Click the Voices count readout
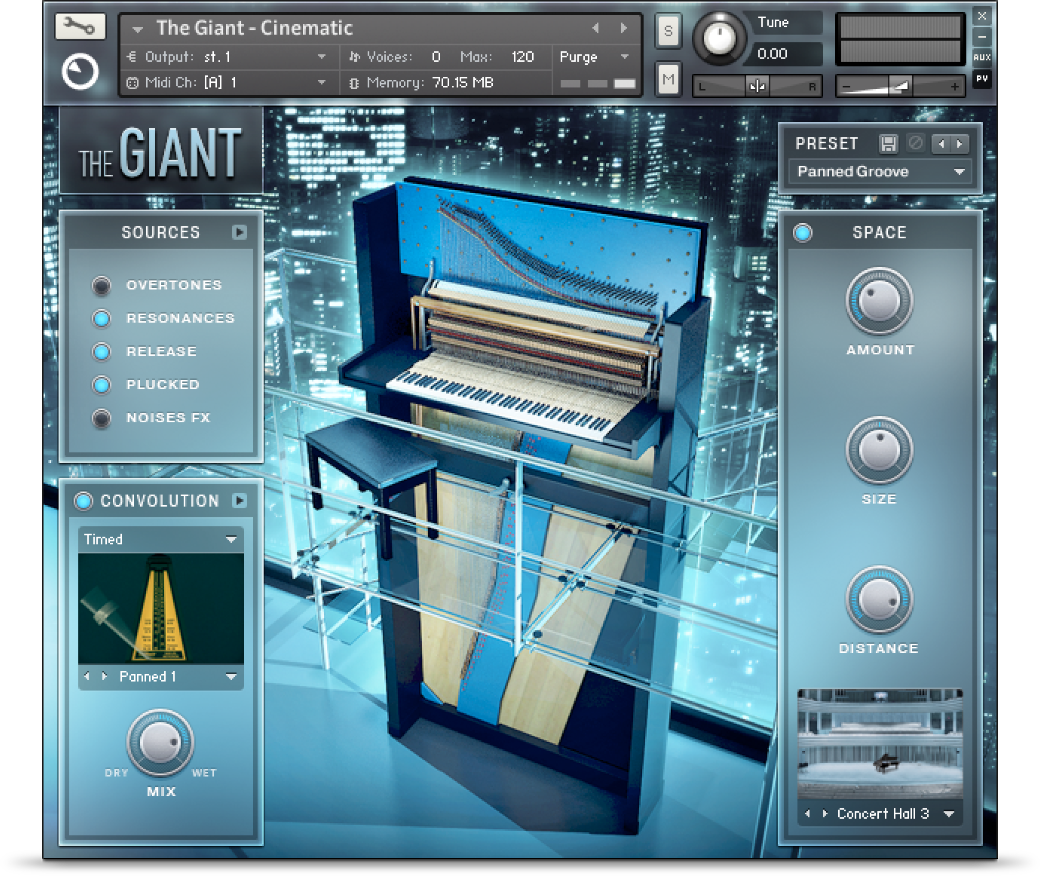Image resolution: width=1040 pixels, height=876 pixels. point(436,57)
